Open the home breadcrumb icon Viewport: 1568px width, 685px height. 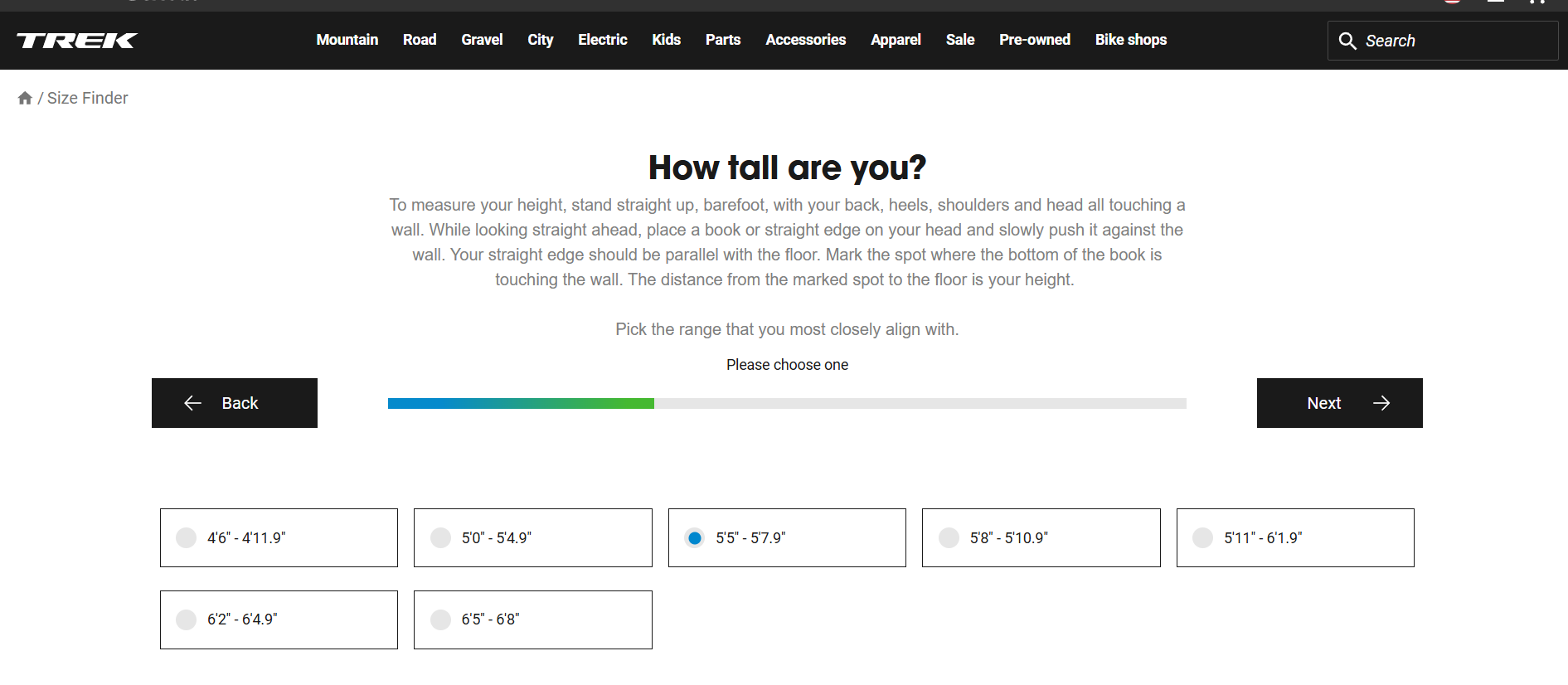coord(25,97)
